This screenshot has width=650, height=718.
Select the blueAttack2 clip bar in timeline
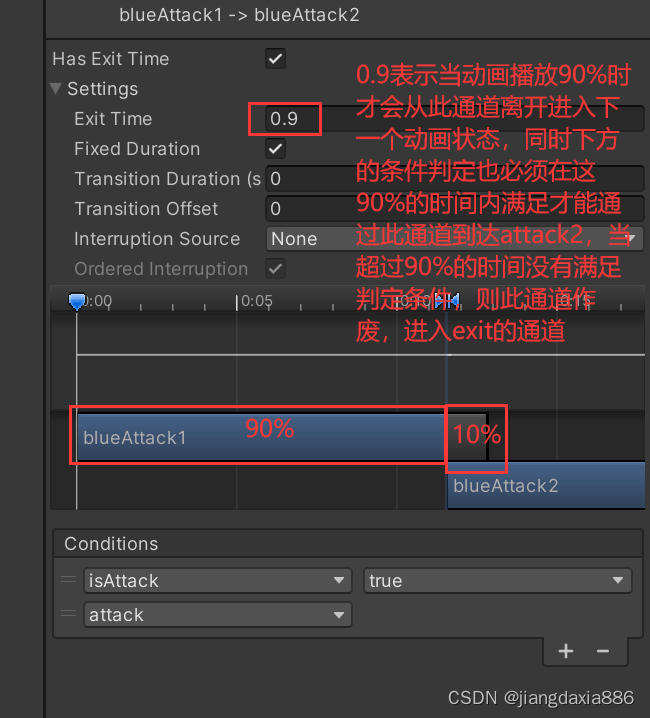pos(546,485)
